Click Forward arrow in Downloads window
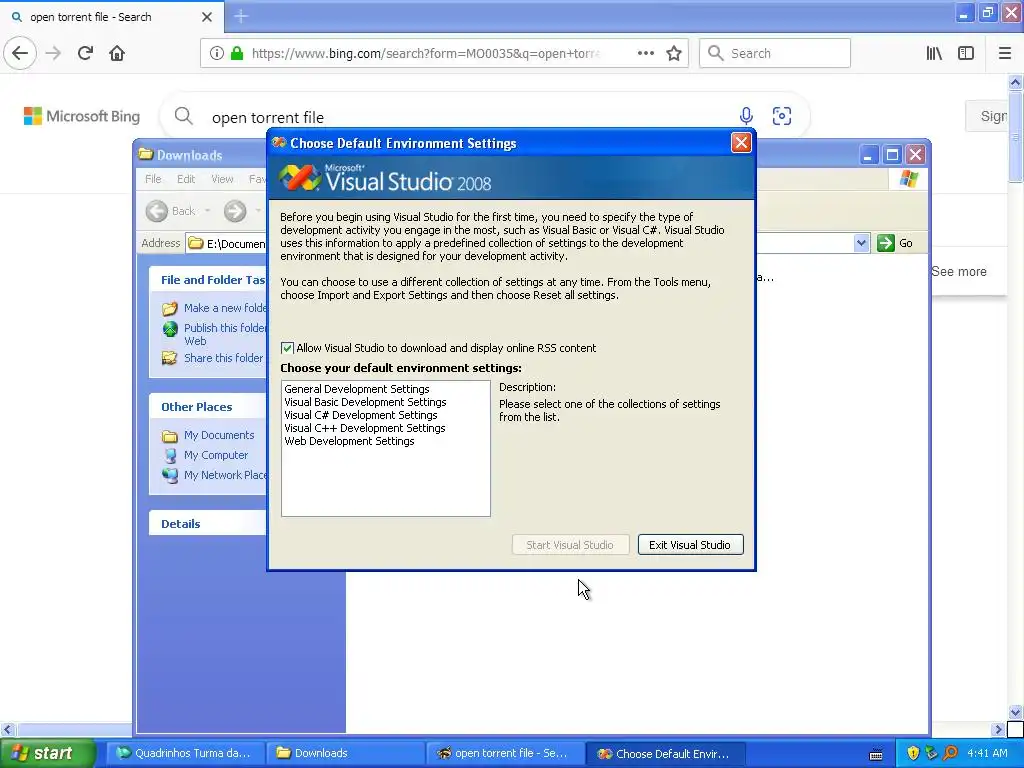Image resolution: width=1024 pixels, height=768 pixels. [235, 211]
